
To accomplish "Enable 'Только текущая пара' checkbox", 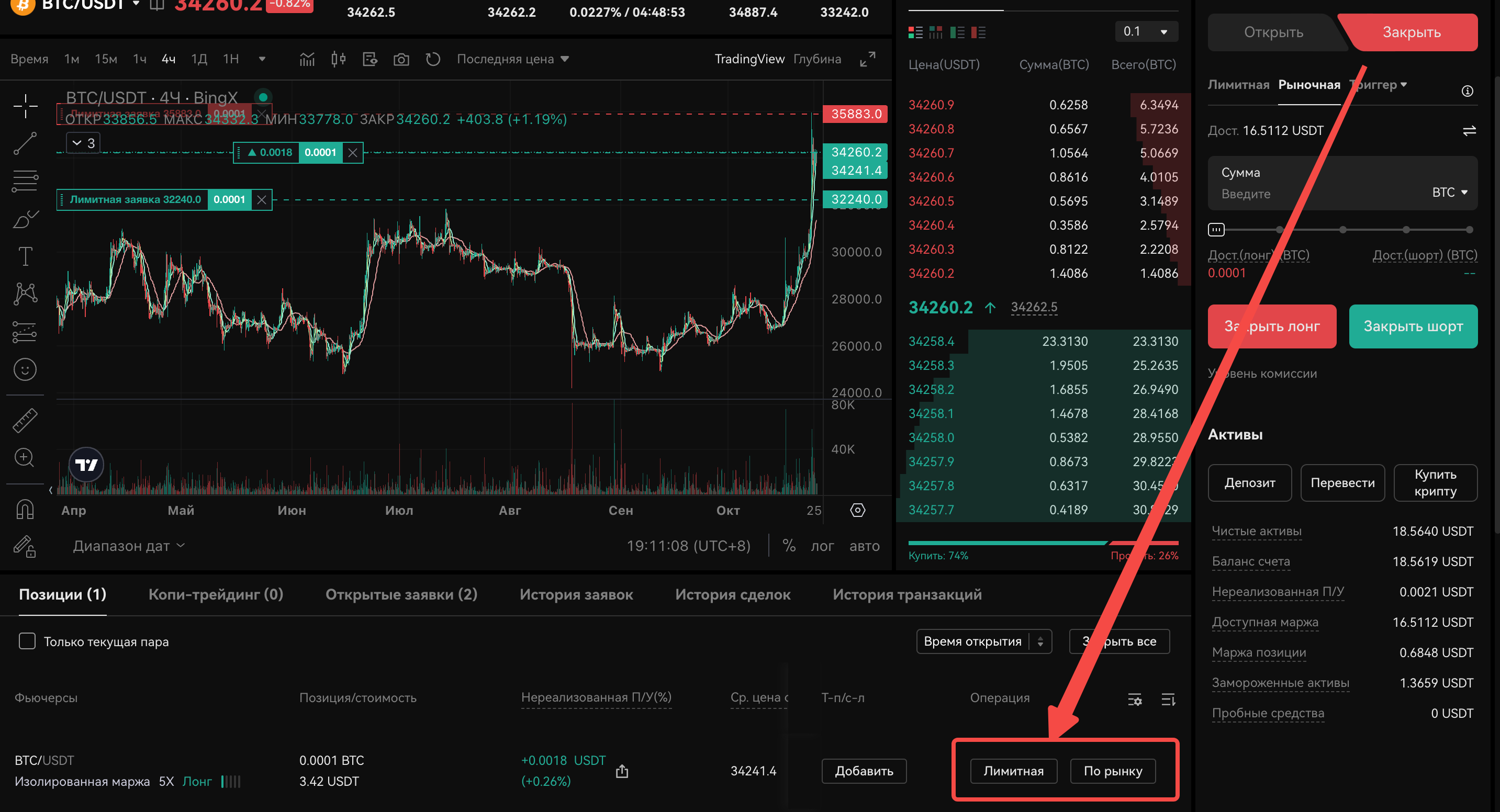I will click(27, 641).
